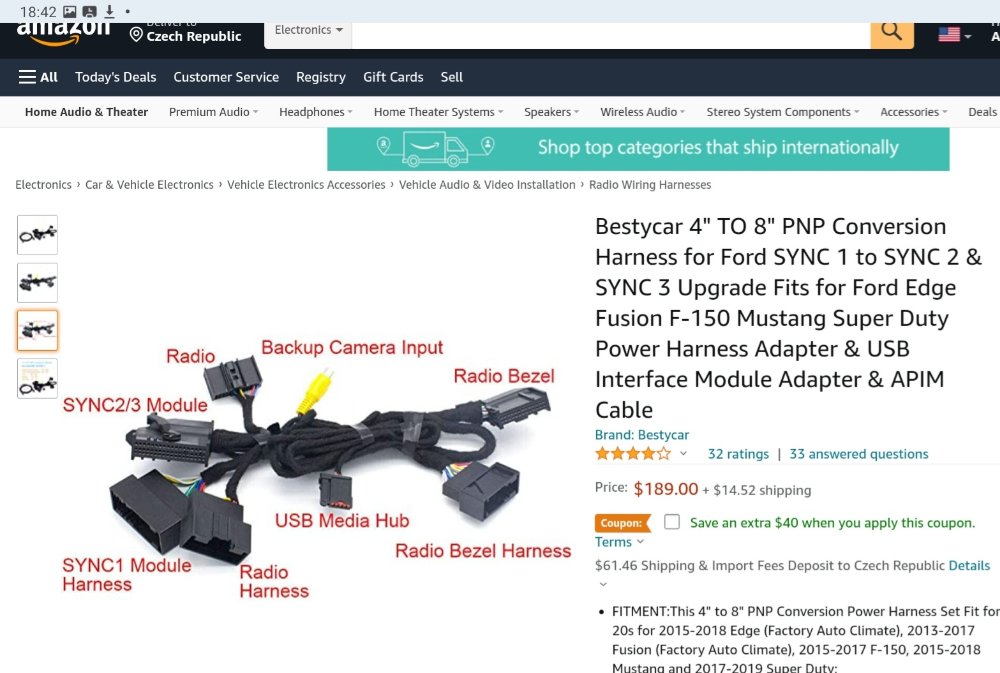The height and width of the screenshot is (673, 1000).
Task: Open the 33 answered questions link
Action: coord(858,454)
